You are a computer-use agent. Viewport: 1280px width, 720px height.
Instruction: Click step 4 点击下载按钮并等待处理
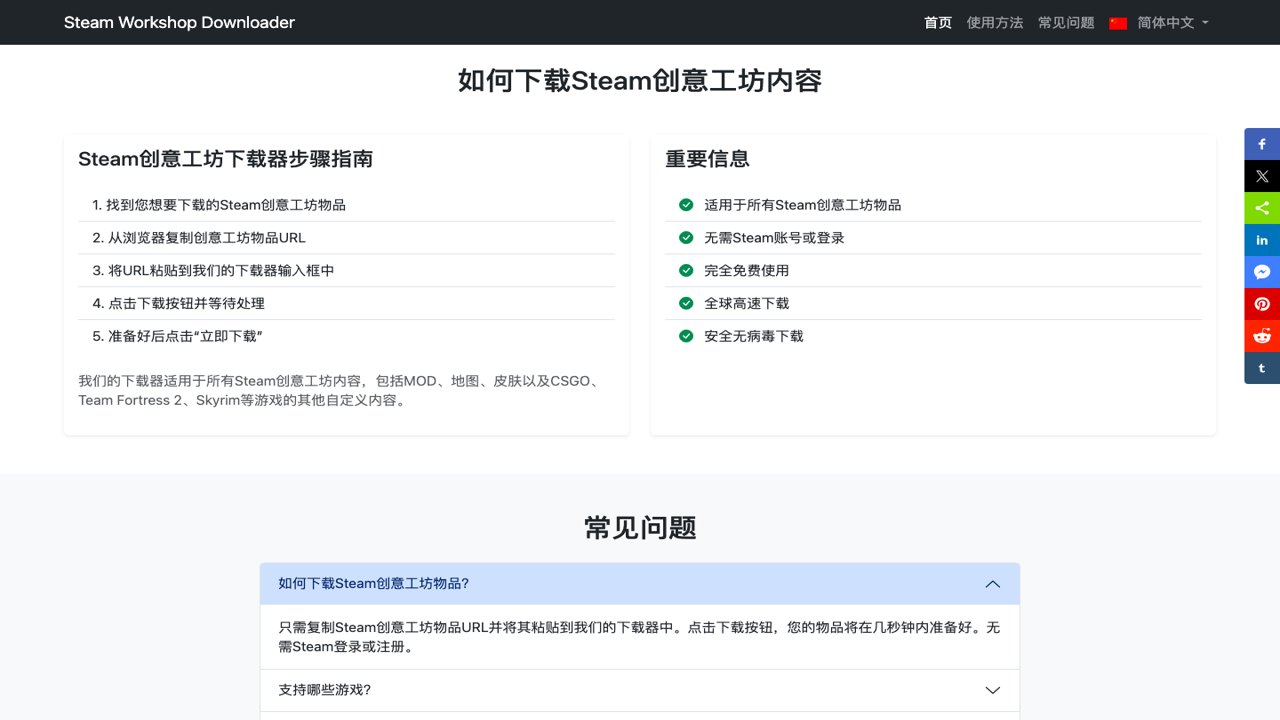346,303
